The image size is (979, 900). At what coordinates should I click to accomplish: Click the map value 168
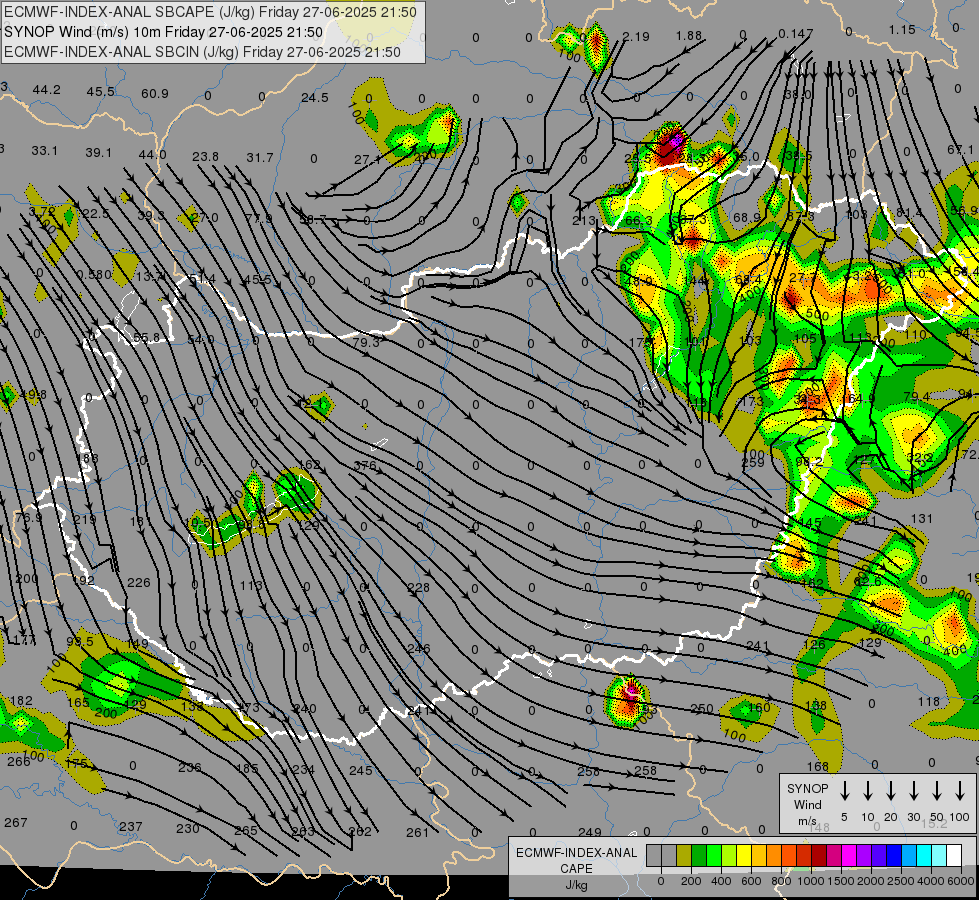817,766
